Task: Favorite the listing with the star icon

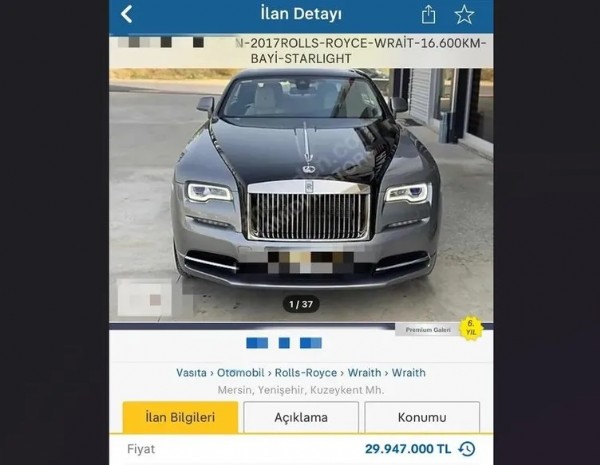Action: point(464,15)
